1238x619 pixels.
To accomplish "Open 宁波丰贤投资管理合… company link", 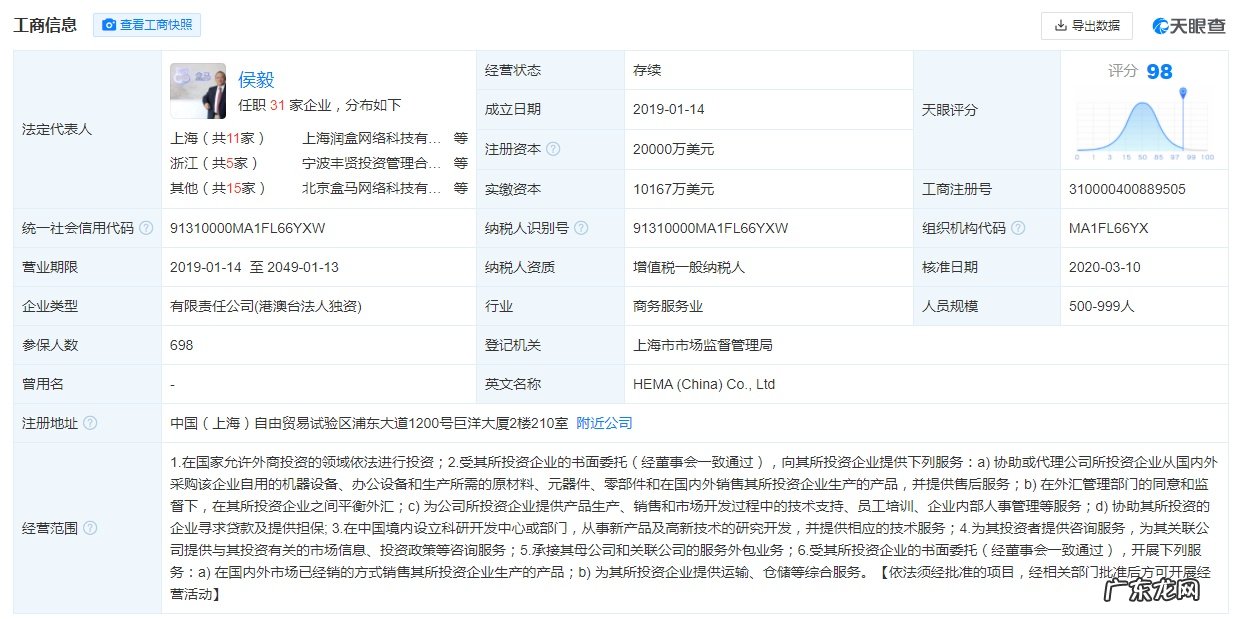I will pyautogui.click(x=371, y=163).
